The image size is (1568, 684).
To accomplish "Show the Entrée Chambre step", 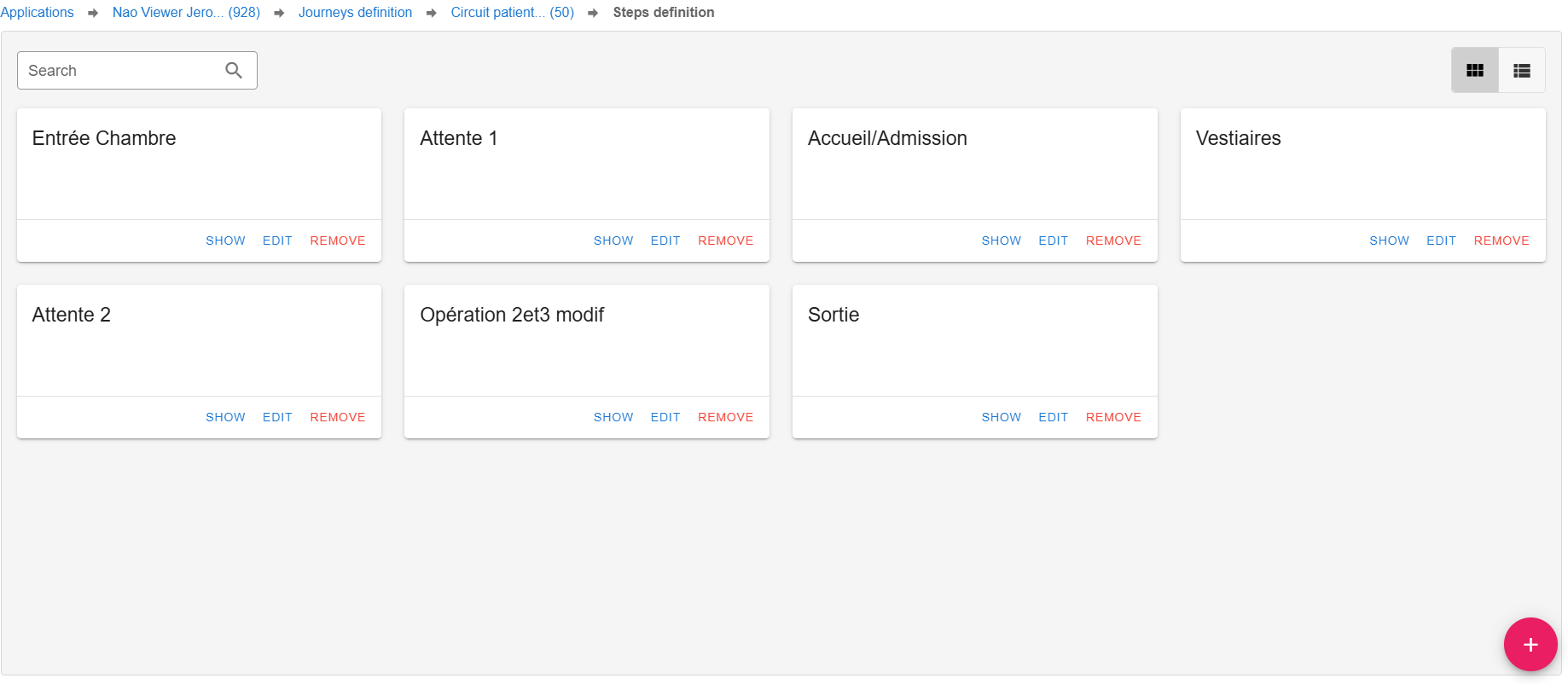I will [x=225, y=241].
